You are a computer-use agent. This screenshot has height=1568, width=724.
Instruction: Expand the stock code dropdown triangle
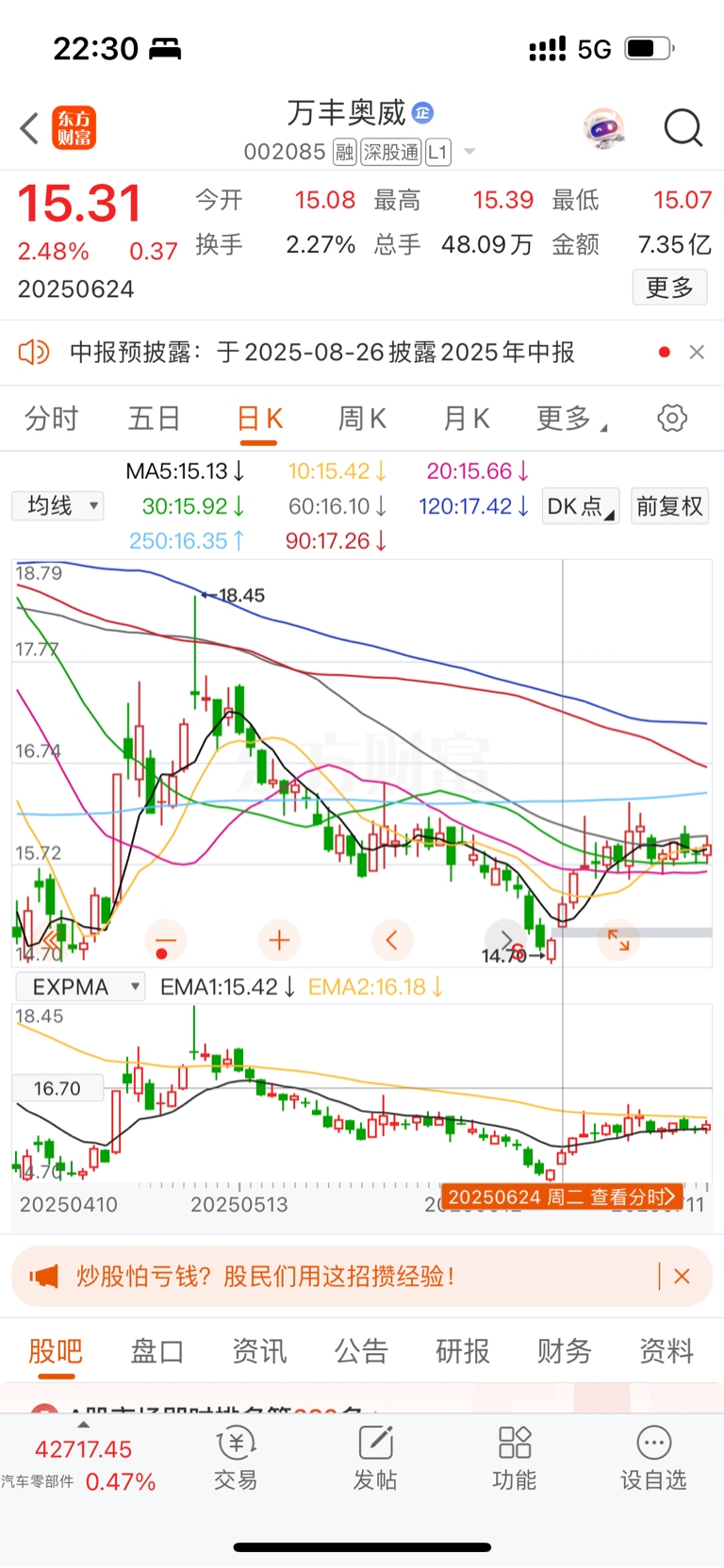469,152
